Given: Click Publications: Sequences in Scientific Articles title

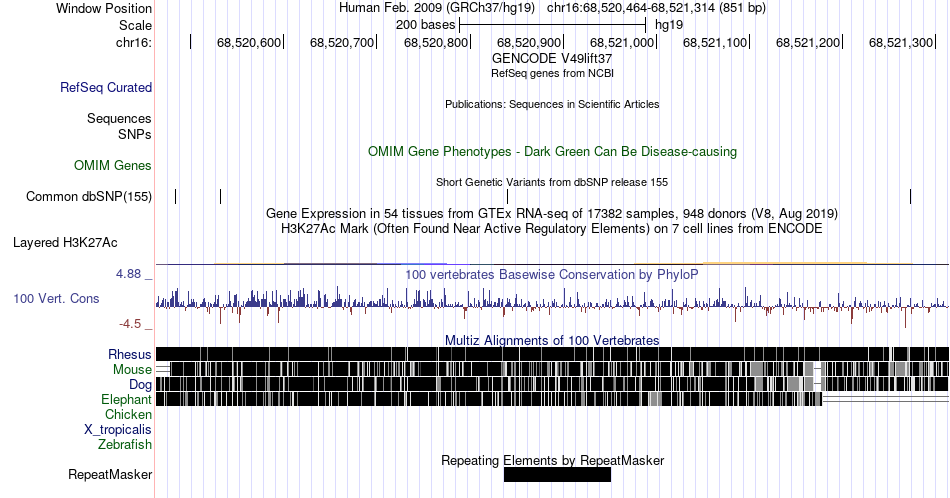Looking at the screenshot, I should 552,104.
